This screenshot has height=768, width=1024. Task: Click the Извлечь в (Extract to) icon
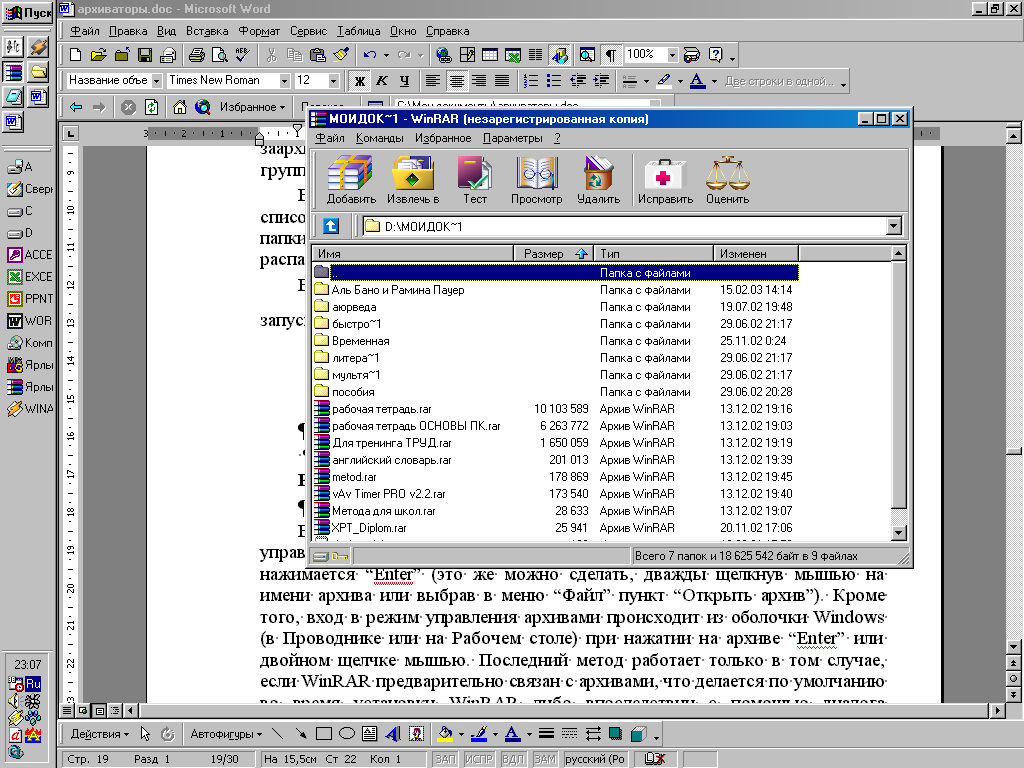(413, 180)
